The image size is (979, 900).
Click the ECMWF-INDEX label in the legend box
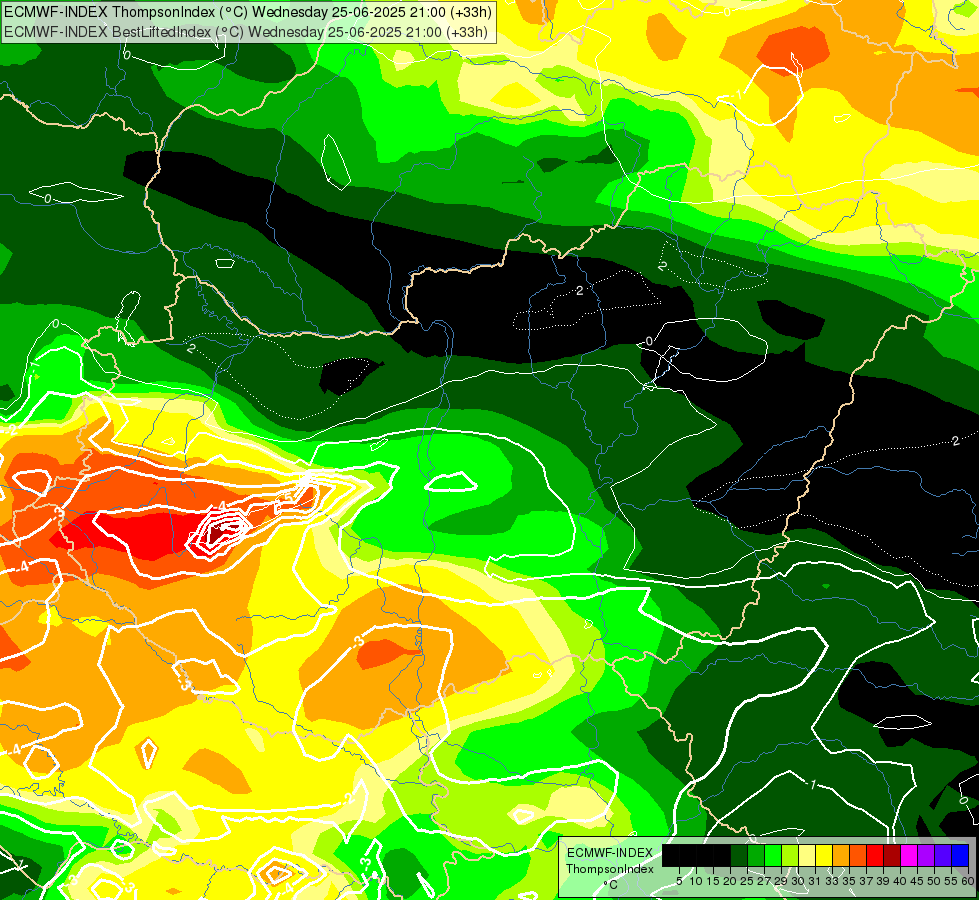(610, 853)
